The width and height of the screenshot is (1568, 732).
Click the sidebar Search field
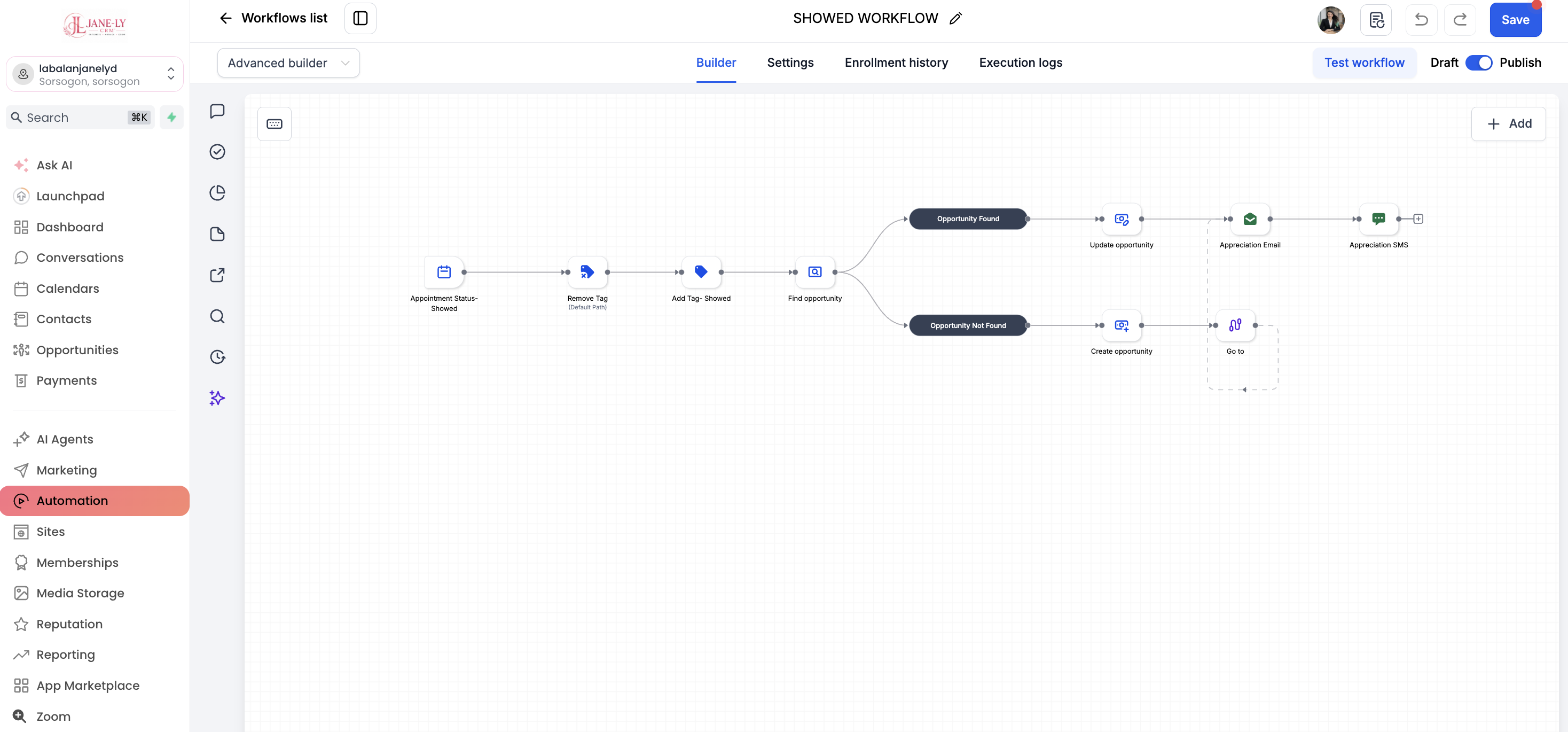click(x=80, y=117)
